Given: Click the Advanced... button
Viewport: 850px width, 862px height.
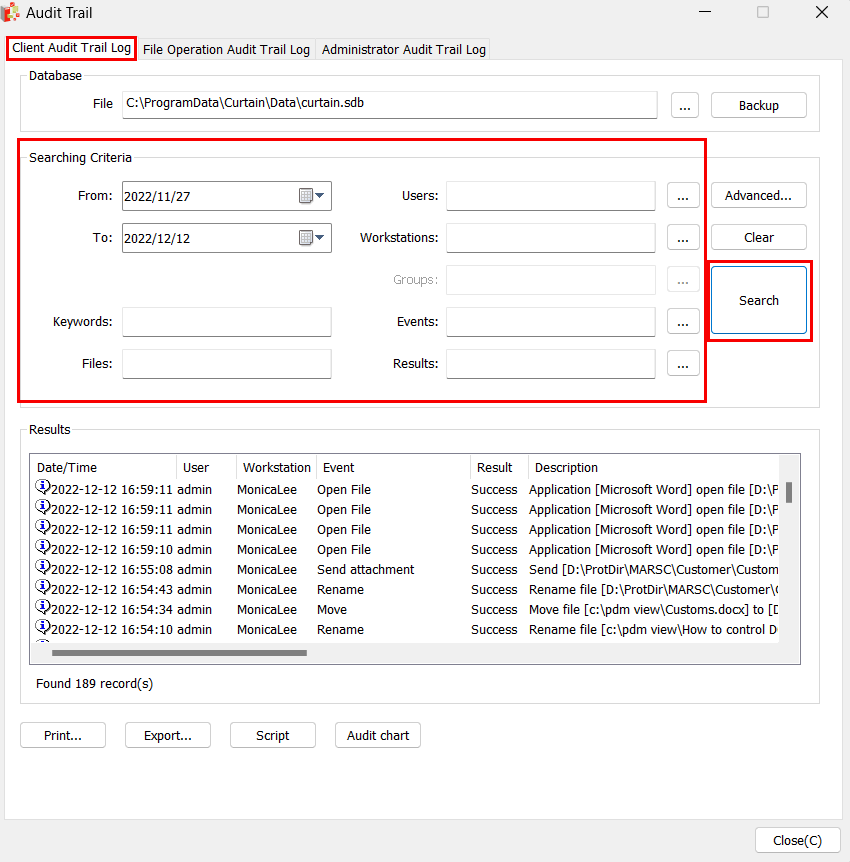Looking at the screenshot, I should point(758,196).
